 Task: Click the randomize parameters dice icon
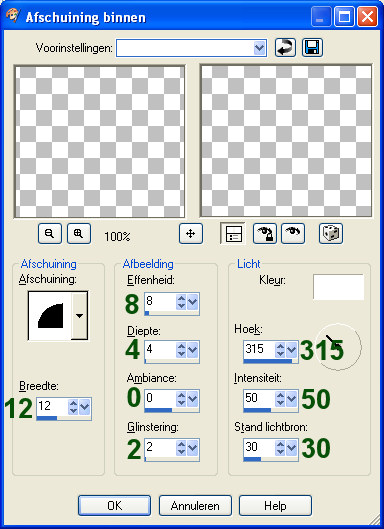(x=331, y=233)
